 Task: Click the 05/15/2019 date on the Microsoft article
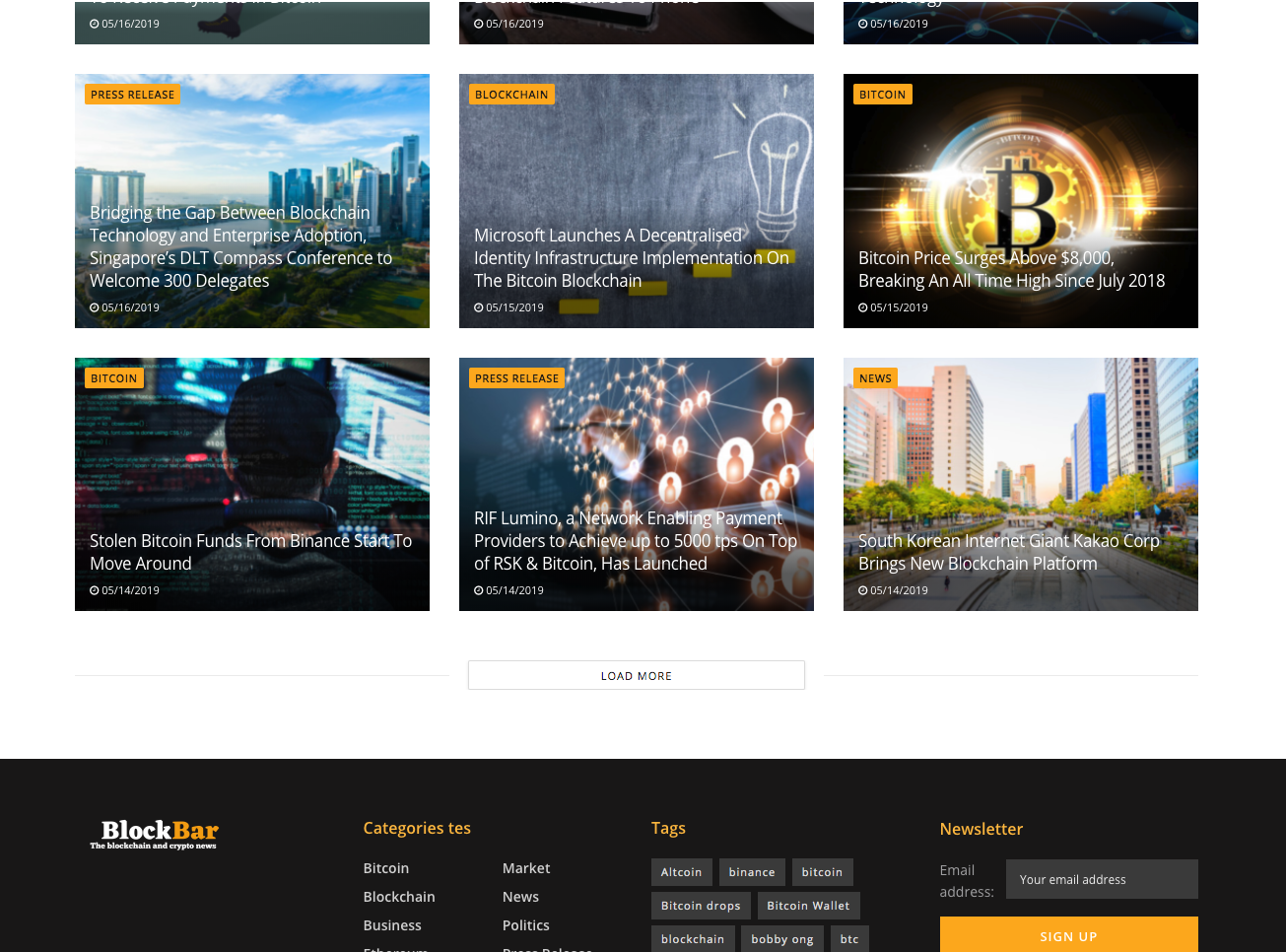coord(514,307)
